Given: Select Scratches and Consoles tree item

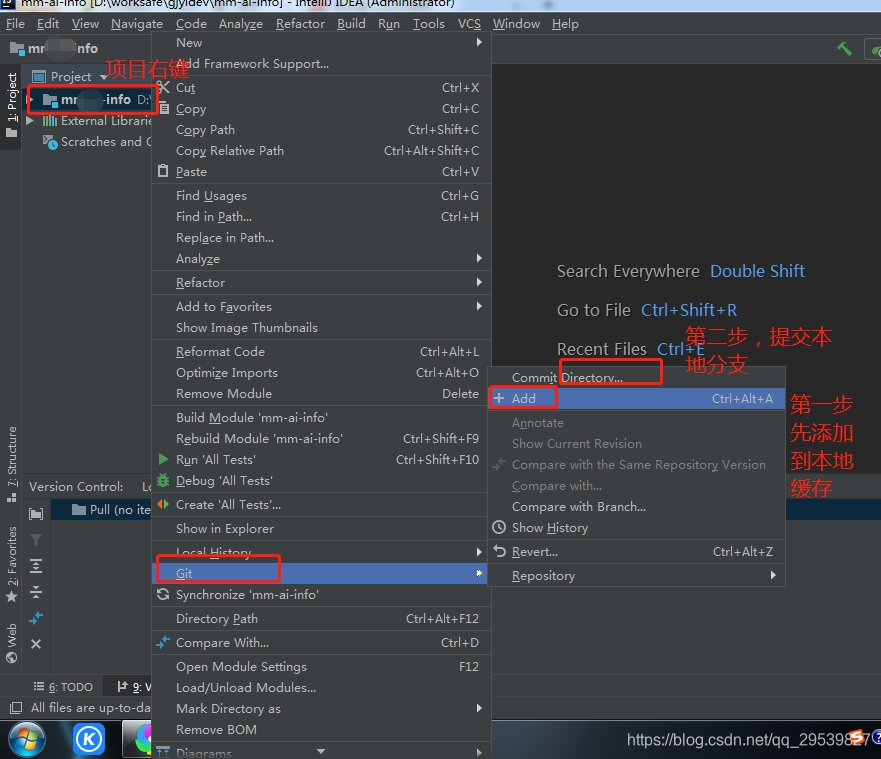Looking at the screenshot, I should [x=97, y=142].
